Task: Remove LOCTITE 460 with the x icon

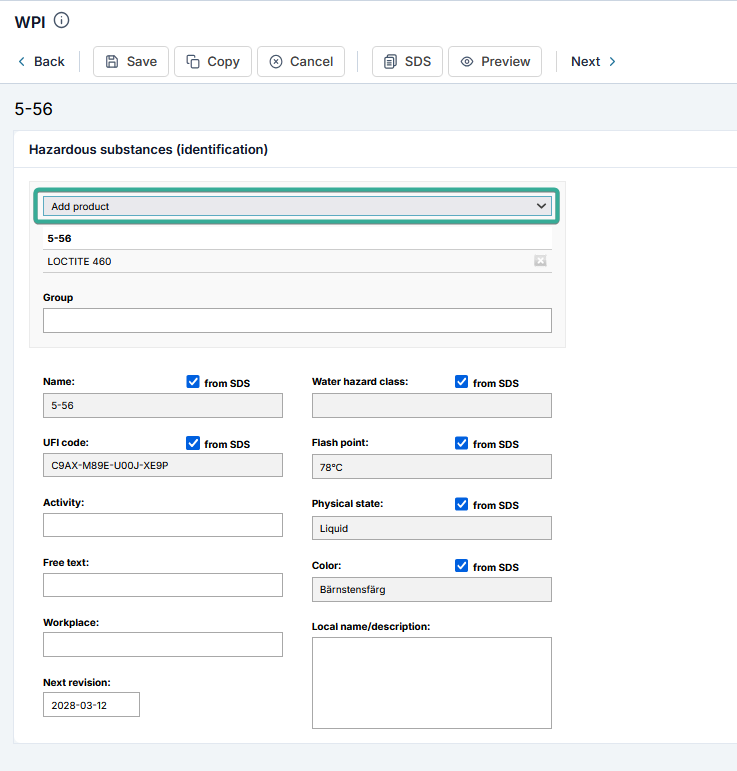Action: [540, 261]
